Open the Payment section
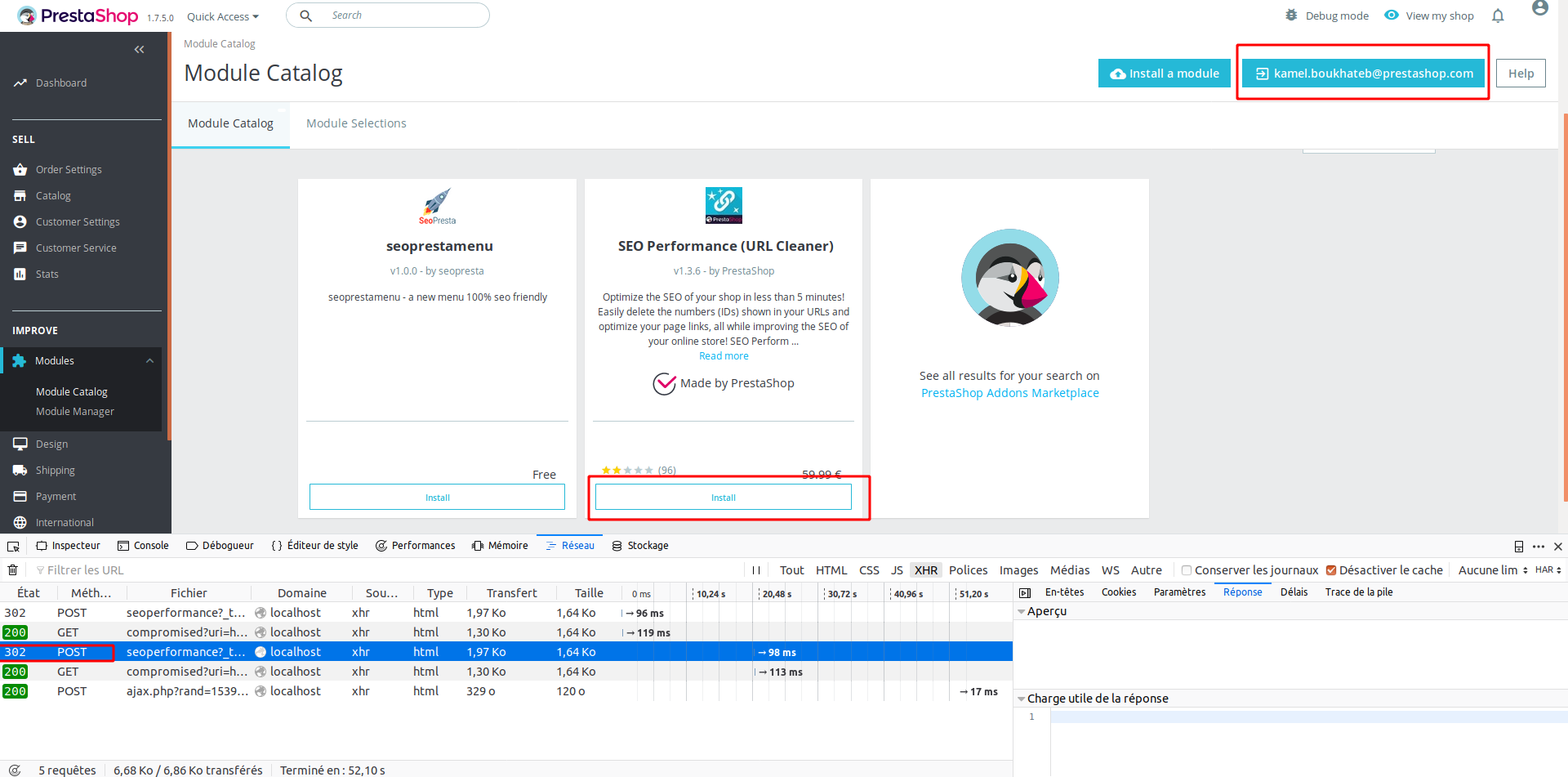The height and width of the screenshot is (777, 1568). [56, 496]
